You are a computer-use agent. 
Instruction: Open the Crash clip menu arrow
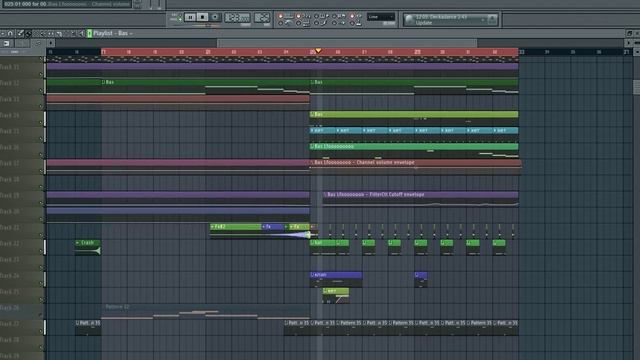click(78, 242)
